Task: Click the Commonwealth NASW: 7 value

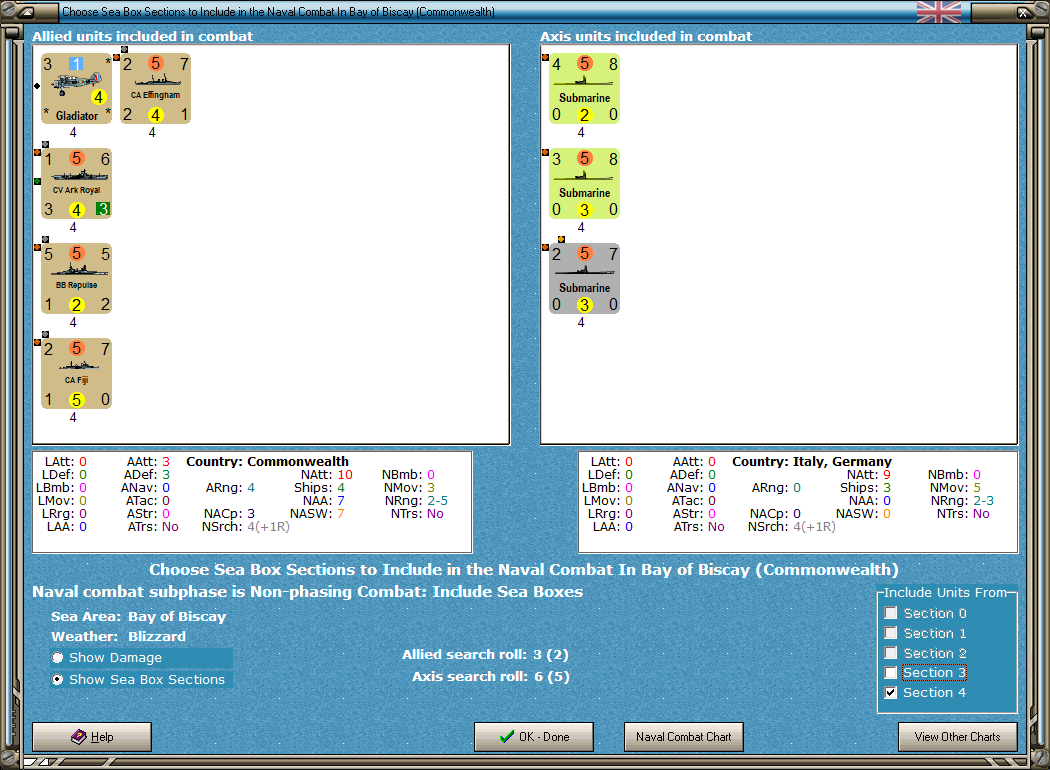Action: point(340,514)
